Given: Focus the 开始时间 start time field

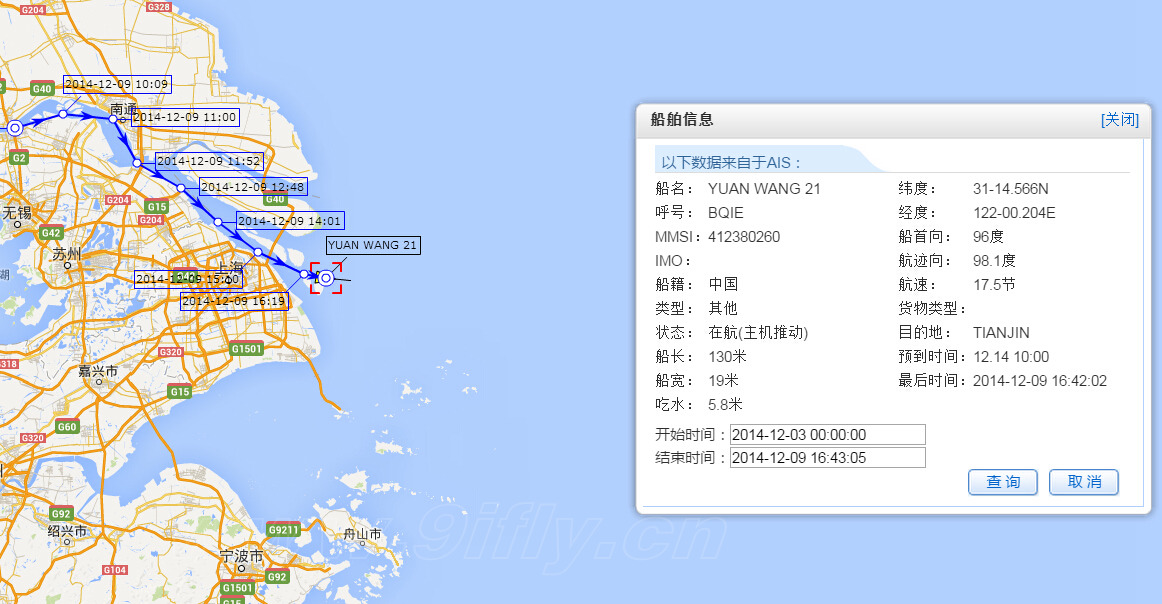Looking at the screenshot, I should tap(827, 435).
